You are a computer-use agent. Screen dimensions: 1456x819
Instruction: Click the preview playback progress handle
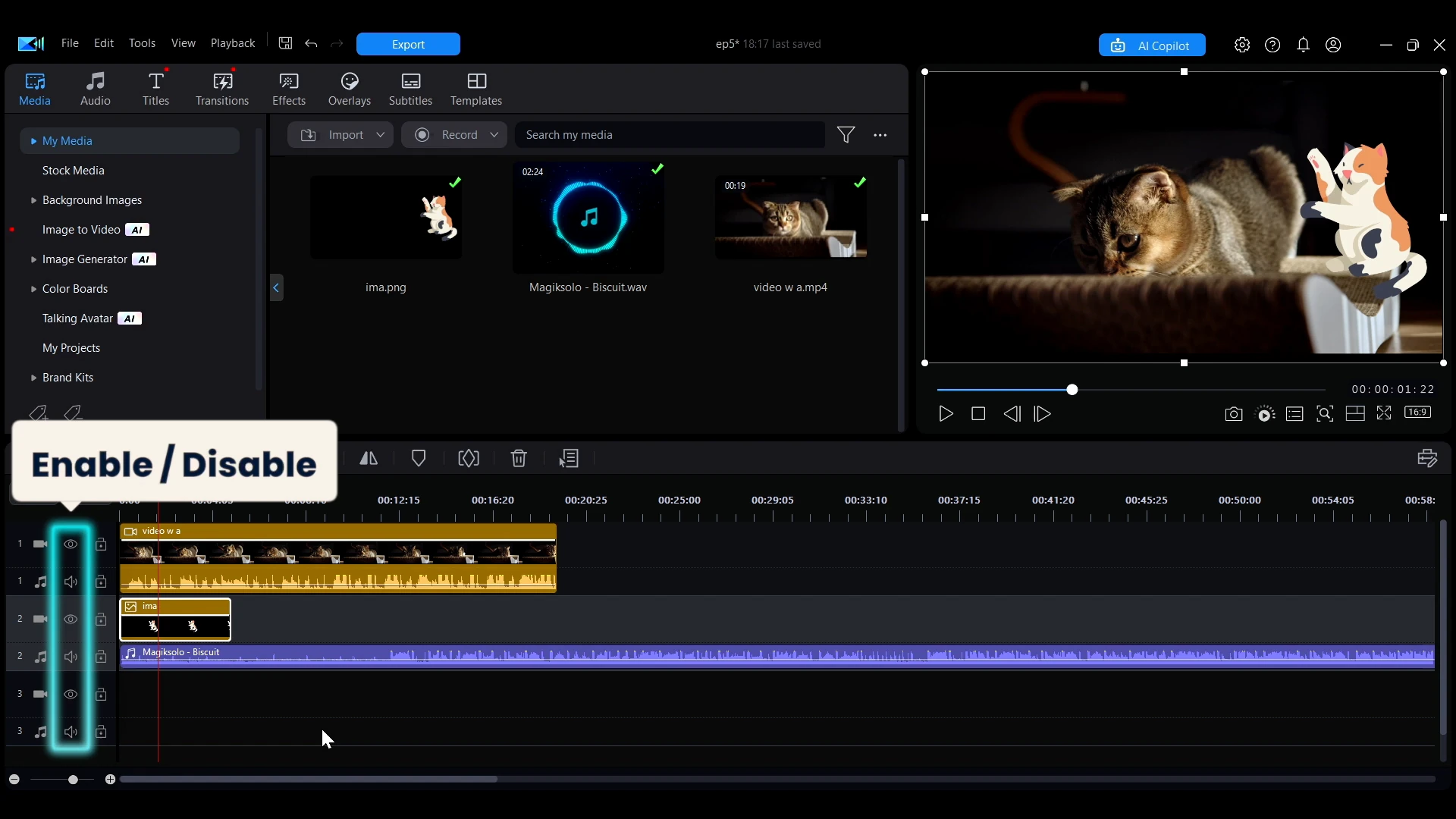pyautogui.click(x=1072, y=390)
